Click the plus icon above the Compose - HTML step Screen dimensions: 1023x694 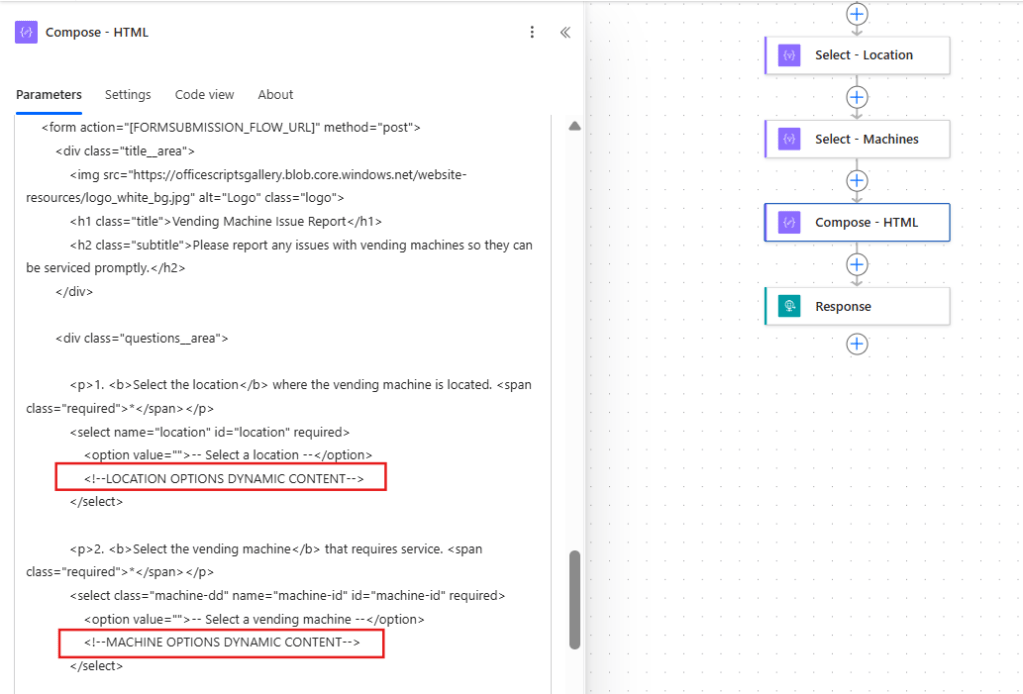[856, 180]
